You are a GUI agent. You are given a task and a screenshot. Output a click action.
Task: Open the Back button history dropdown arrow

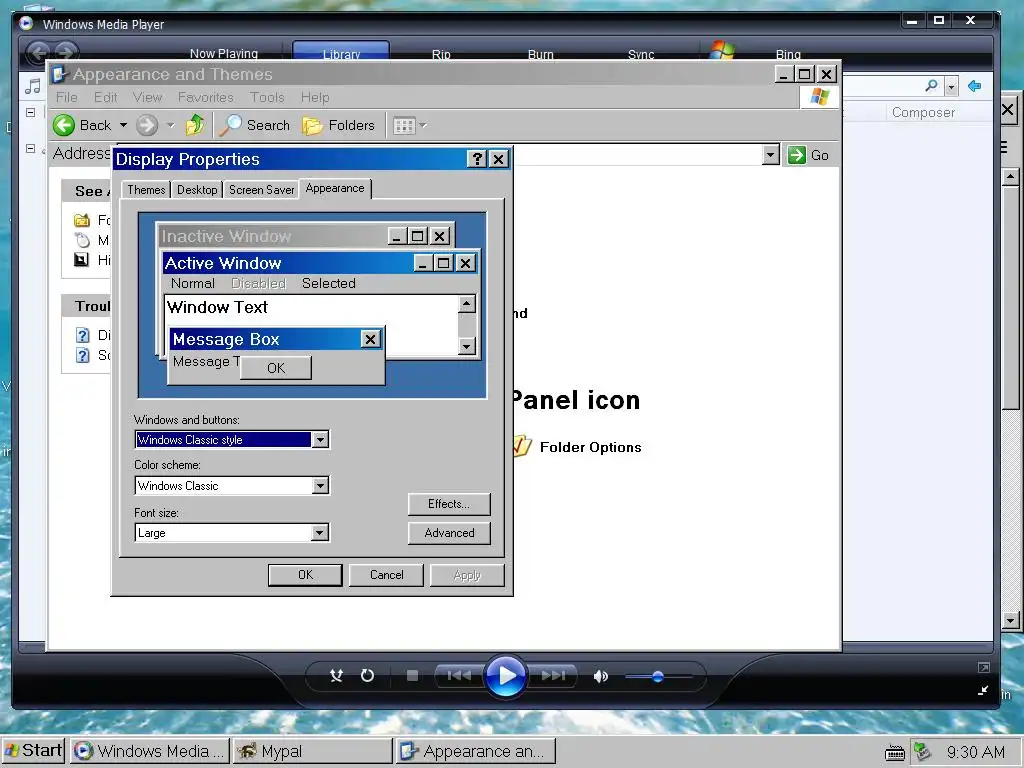point(123,125)
